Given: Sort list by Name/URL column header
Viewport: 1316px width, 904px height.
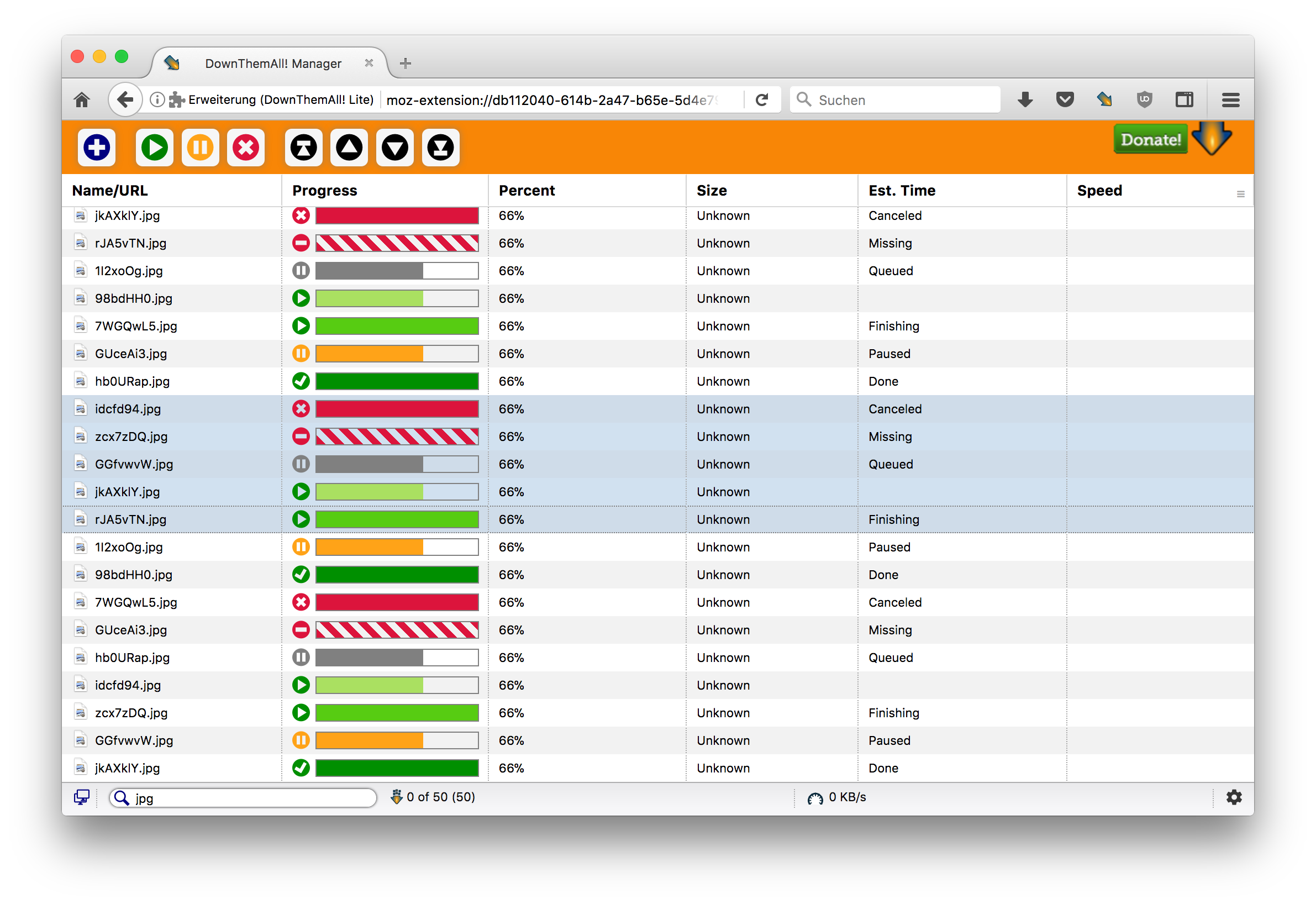Looking at the screenshot, I should point(110,191).
